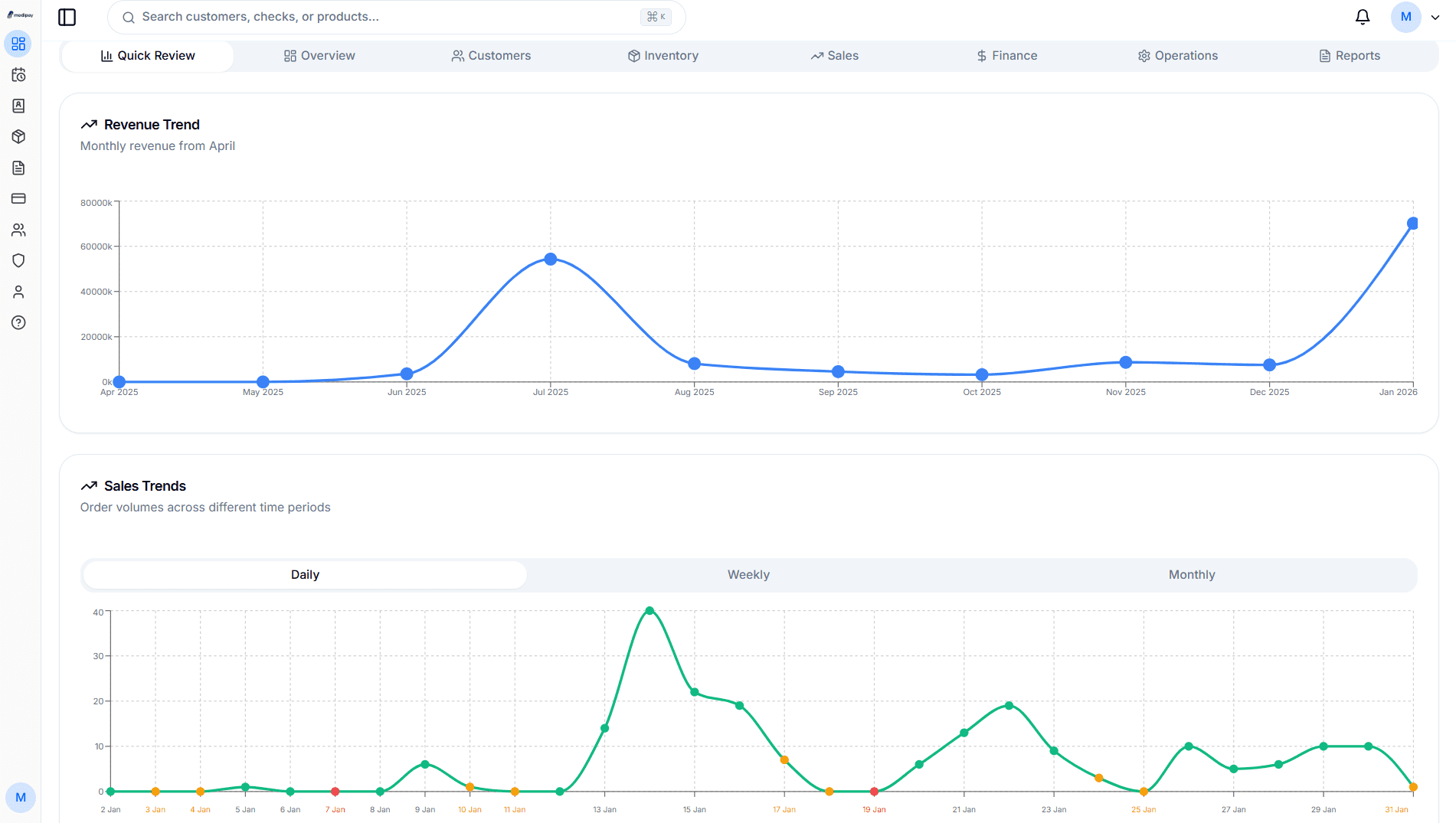The image size is (1456, 823).
Task: Open notifications via the bell icon
Action: (x=1363, y=16)
